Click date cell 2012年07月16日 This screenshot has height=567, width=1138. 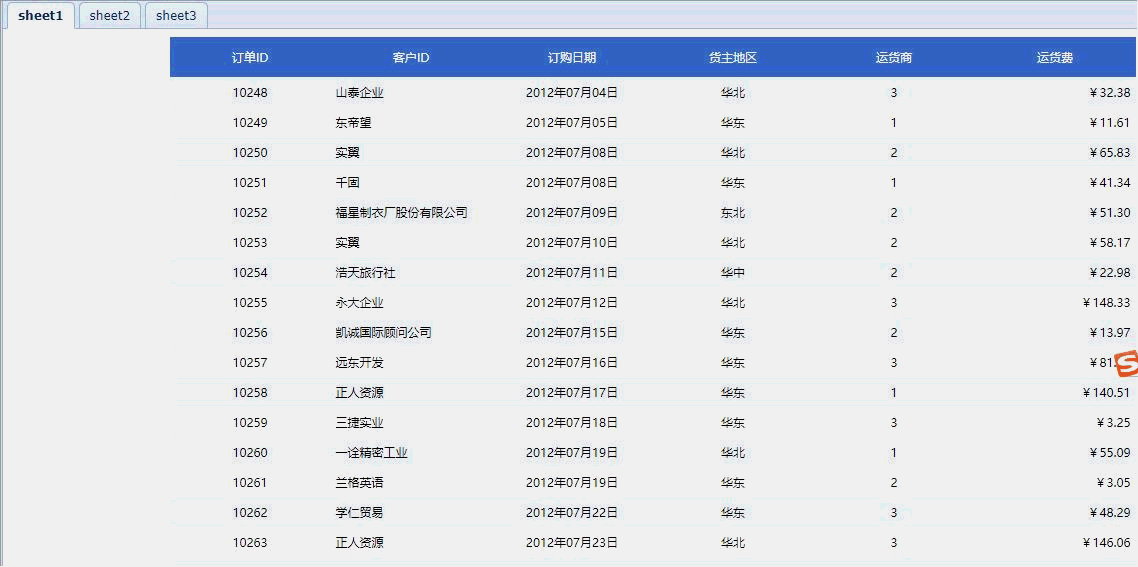(572, 362)
